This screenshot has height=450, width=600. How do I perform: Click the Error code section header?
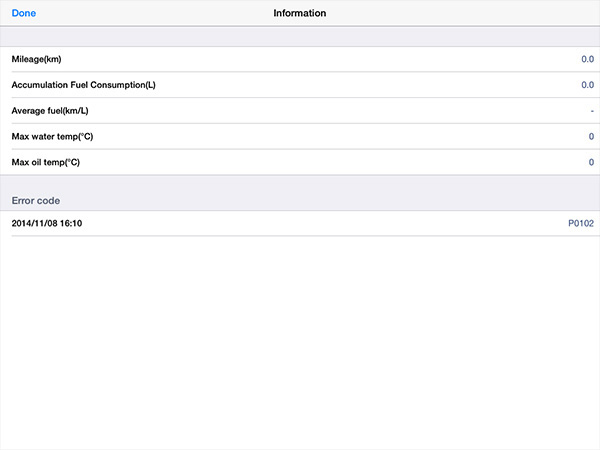(36, 201)
